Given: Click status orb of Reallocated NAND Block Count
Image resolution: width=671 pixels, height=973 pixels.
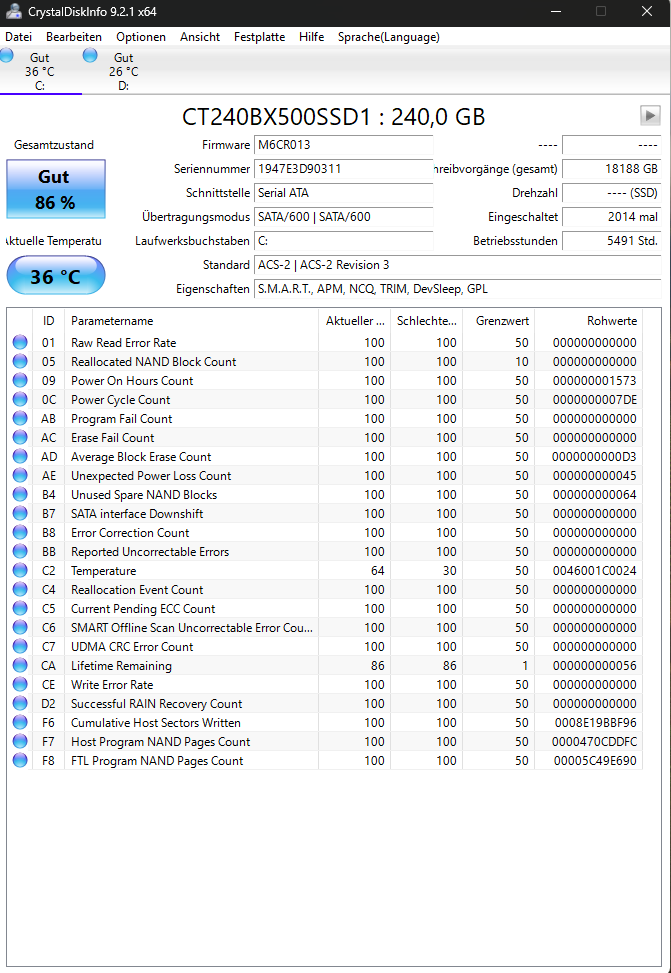Looking at the screenshot, I should (20, 361).
